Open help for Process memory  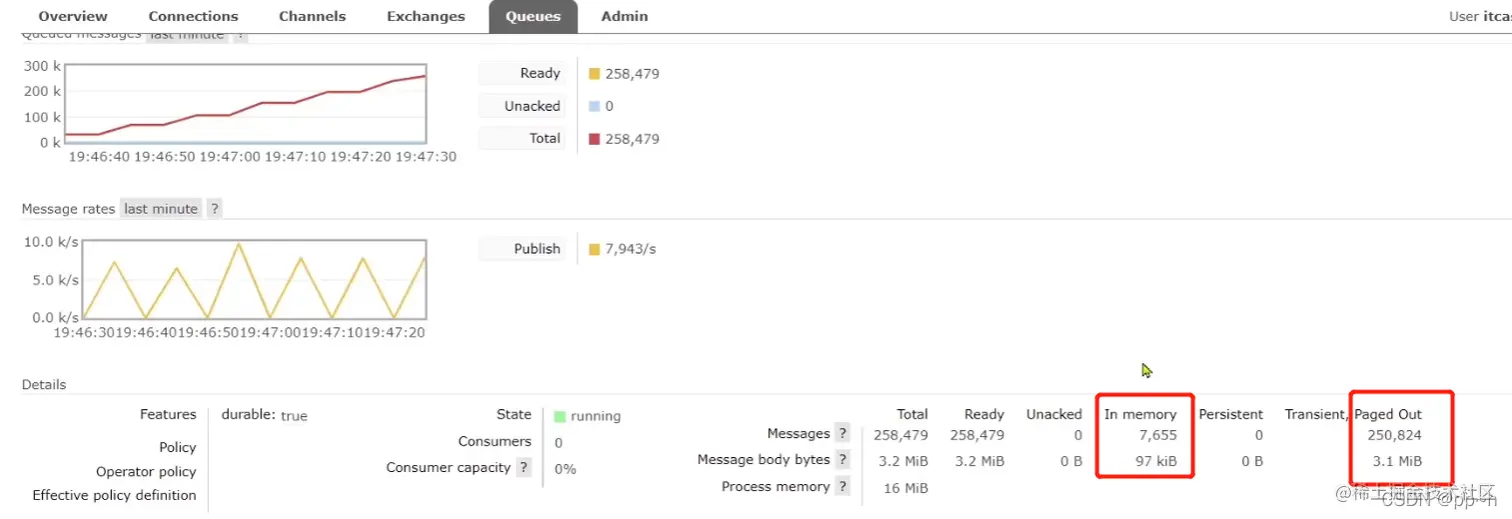(842, 487)
